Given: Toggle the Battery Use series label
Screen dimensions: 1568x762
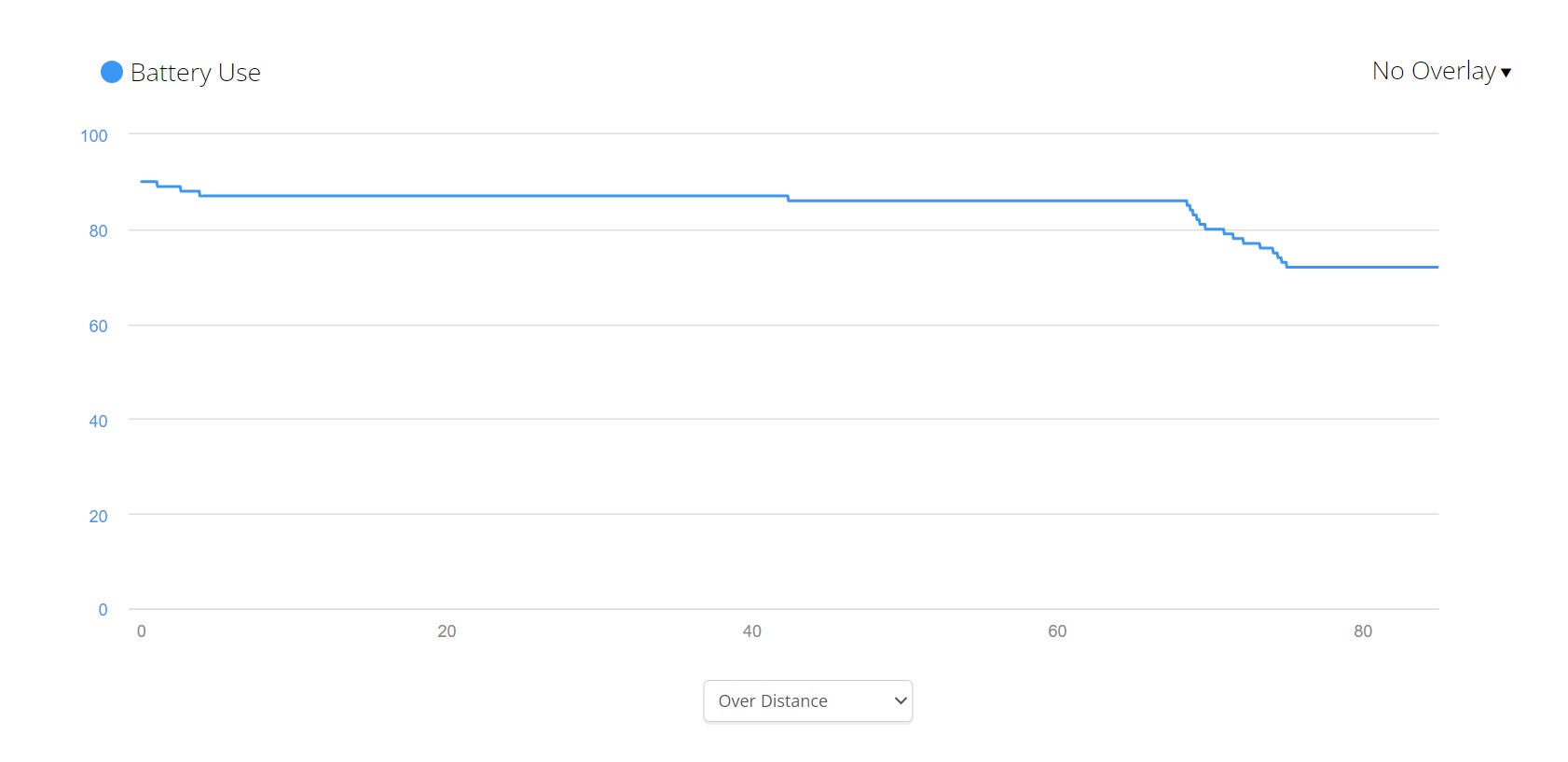Looking at the screenshot, I should pos(195,73).
